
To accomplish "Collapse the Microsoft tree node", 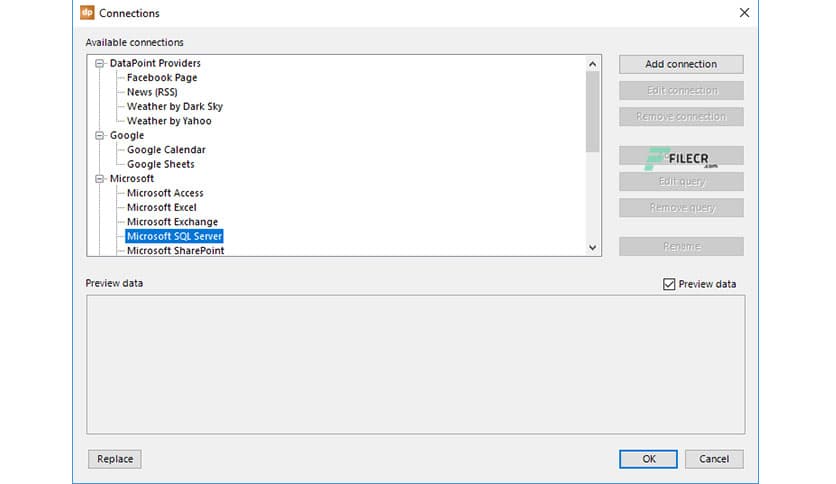I will click(100, 179).
